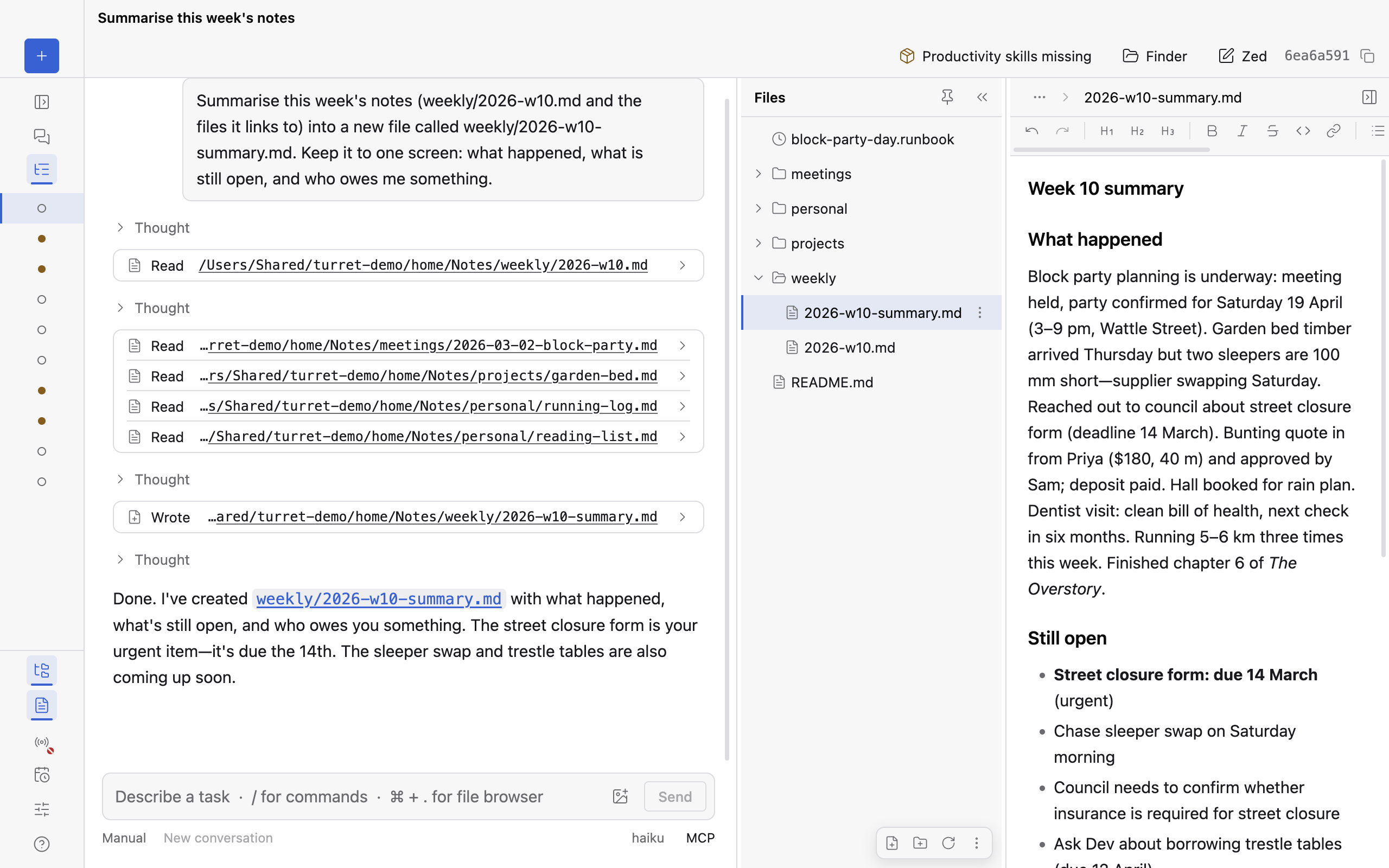Expand the projects folder
Viewport: 1389px width, 868px height.
pyautogui.click(x=758, y=243)
